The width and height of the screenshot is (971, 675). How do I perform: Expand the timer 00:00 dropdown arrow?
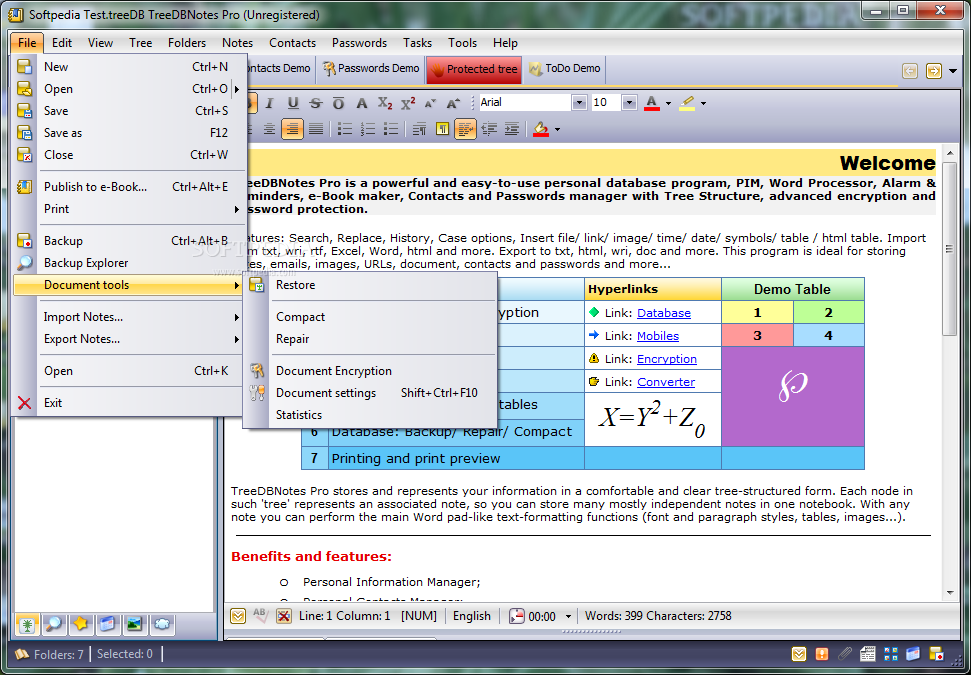(568, 616)
